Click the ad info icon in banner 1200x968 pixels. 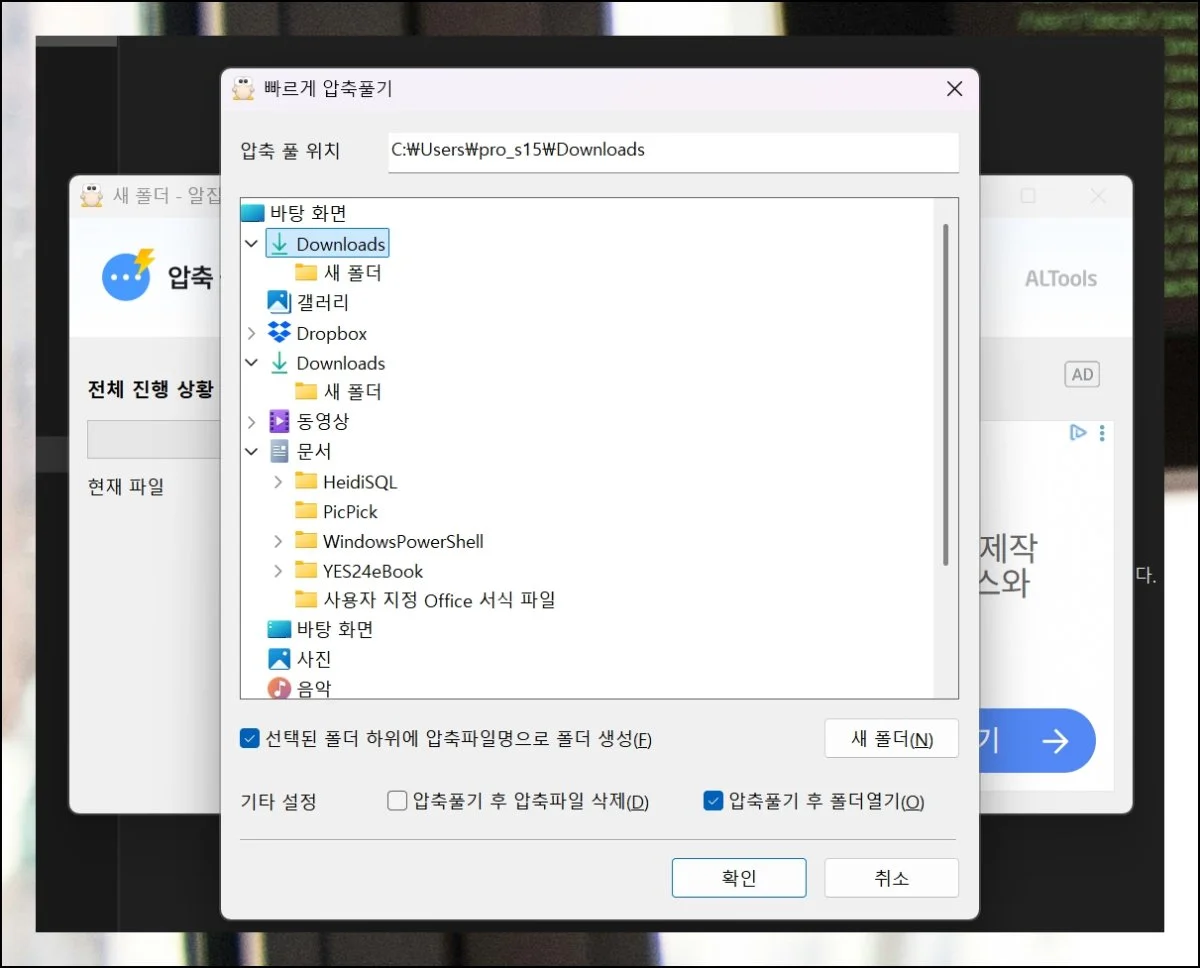[x=1078, y=433]
